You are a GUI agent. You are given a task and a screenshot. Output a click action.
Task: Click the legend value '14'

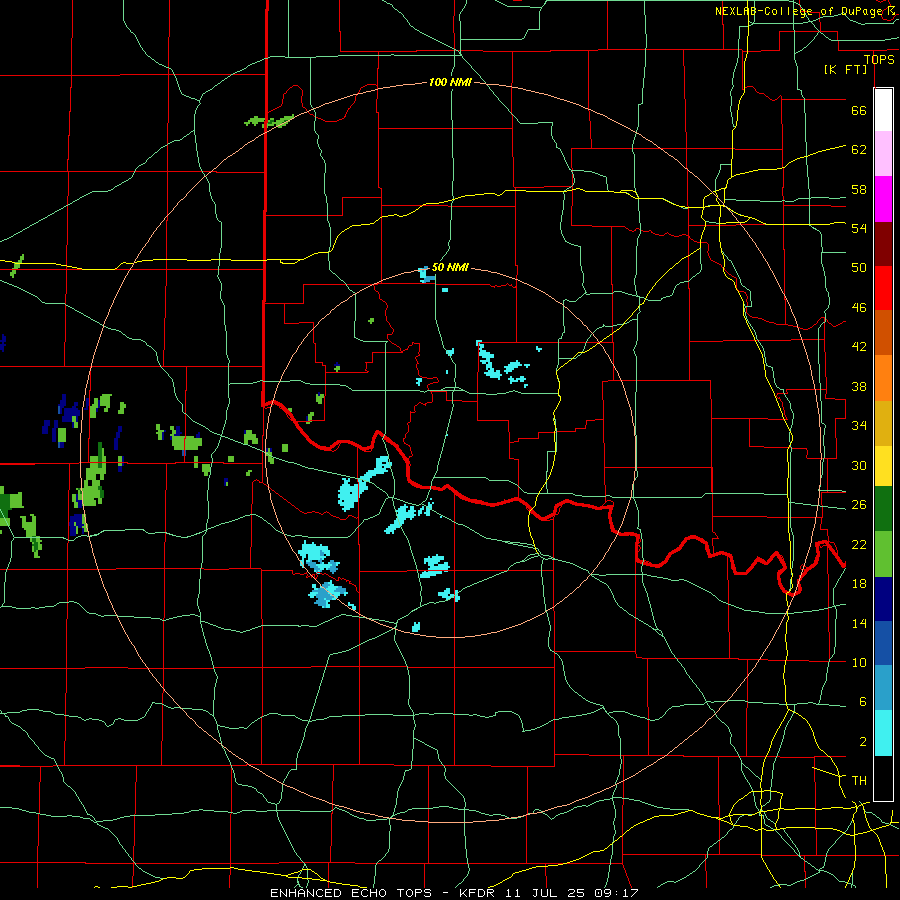859,623
